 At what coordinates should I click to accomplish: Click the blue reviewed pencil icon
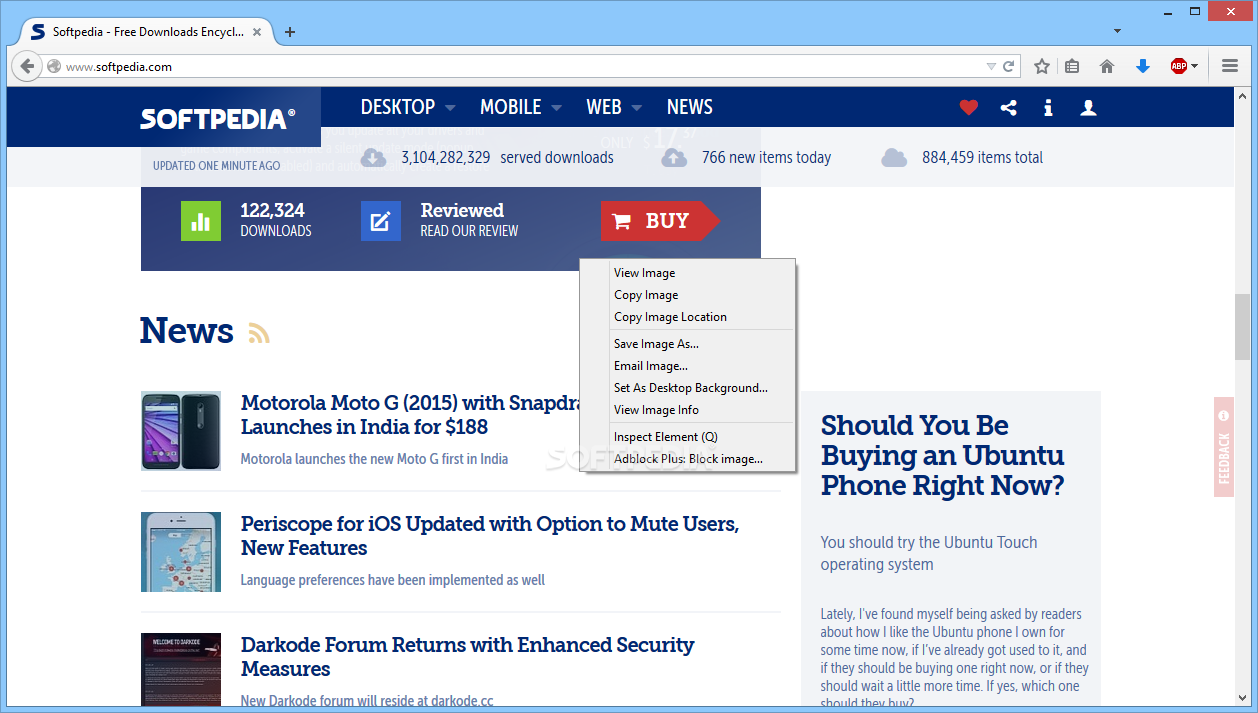tap(381, 221)
